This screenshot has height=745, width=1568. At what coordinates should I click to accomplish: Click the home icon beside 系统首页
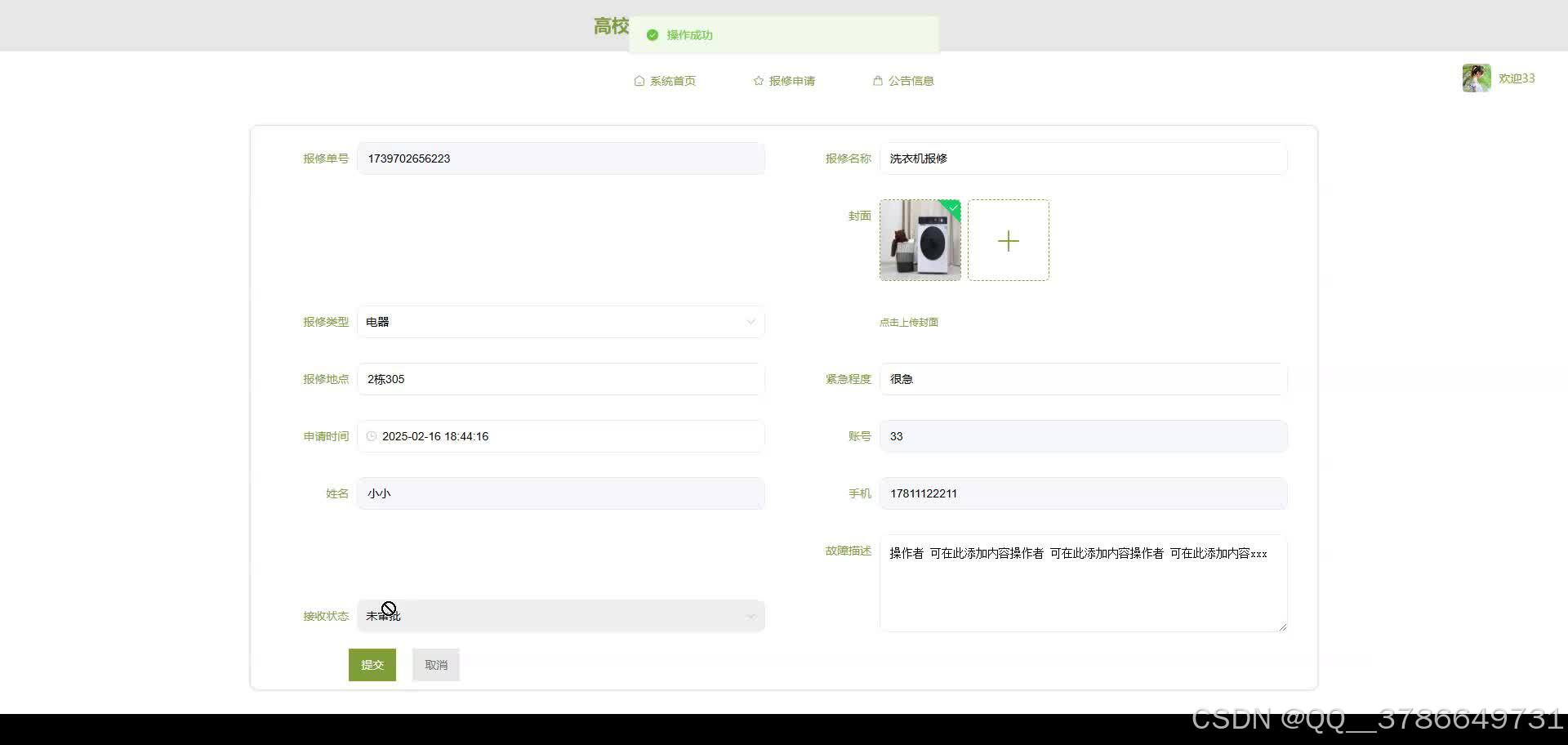[x=639, y=80]
